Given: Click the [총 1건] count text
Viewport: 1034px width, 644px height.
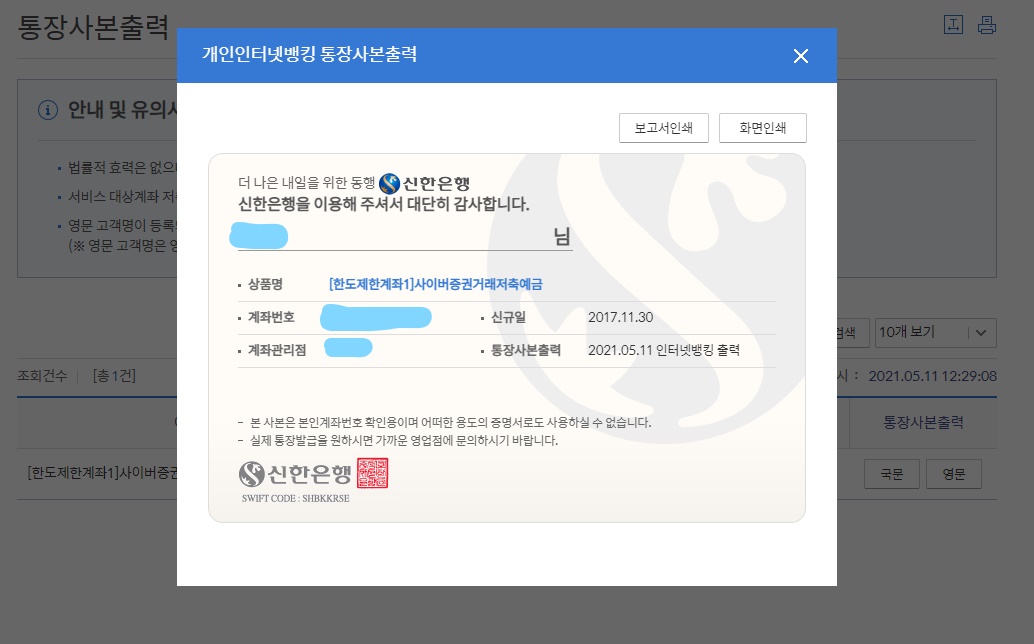Looking at the screenshot, I should [114, 376].
